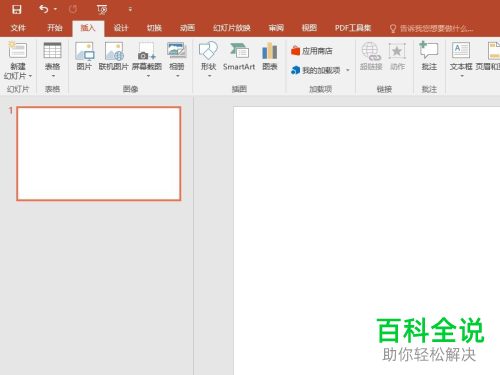
Task: Open 应用商店 add-in store
Action: coord(312,51)
